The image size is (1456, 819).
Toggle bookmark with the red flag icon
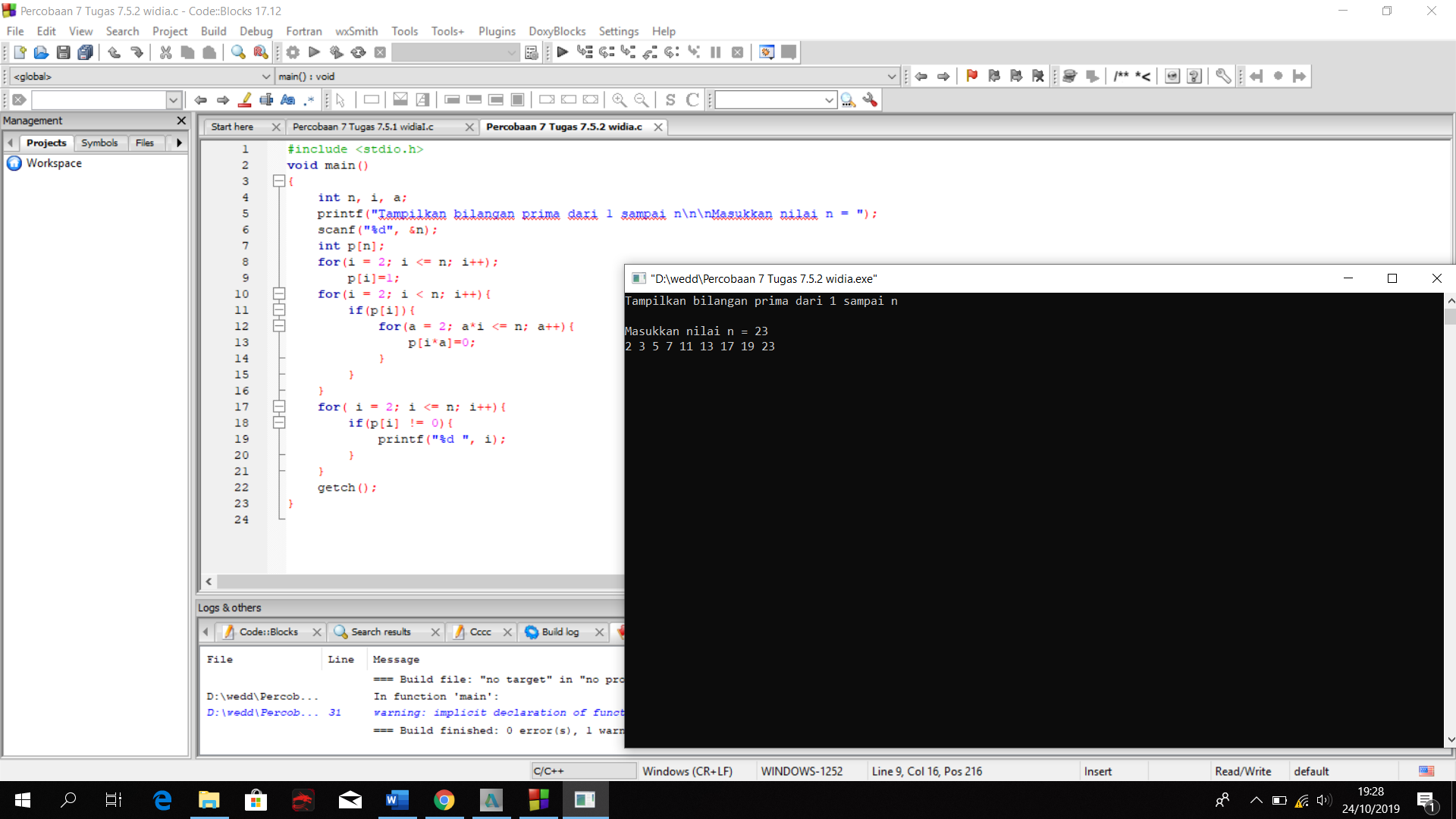(x=972, y=76)
